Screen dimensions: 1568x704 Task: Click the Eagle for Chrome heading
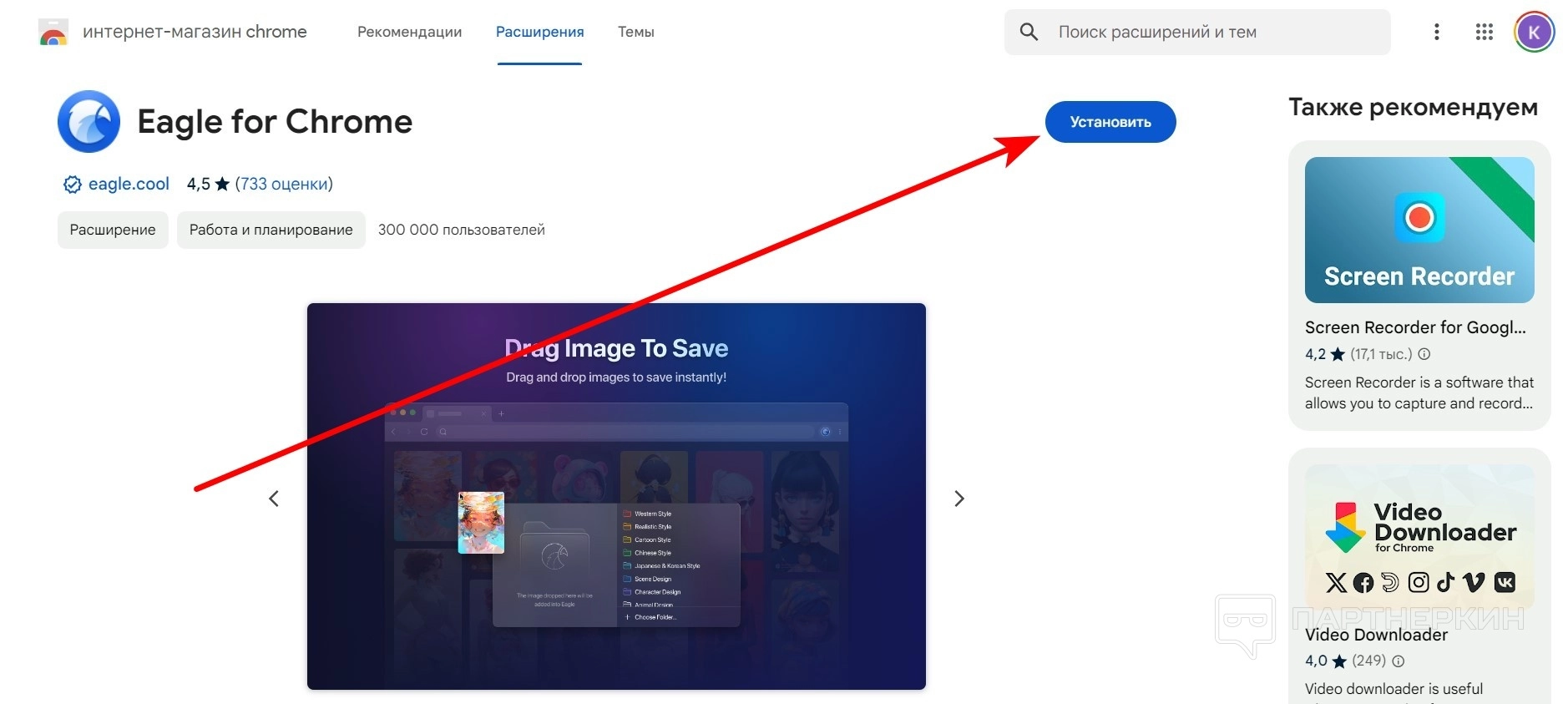(275, 122)
